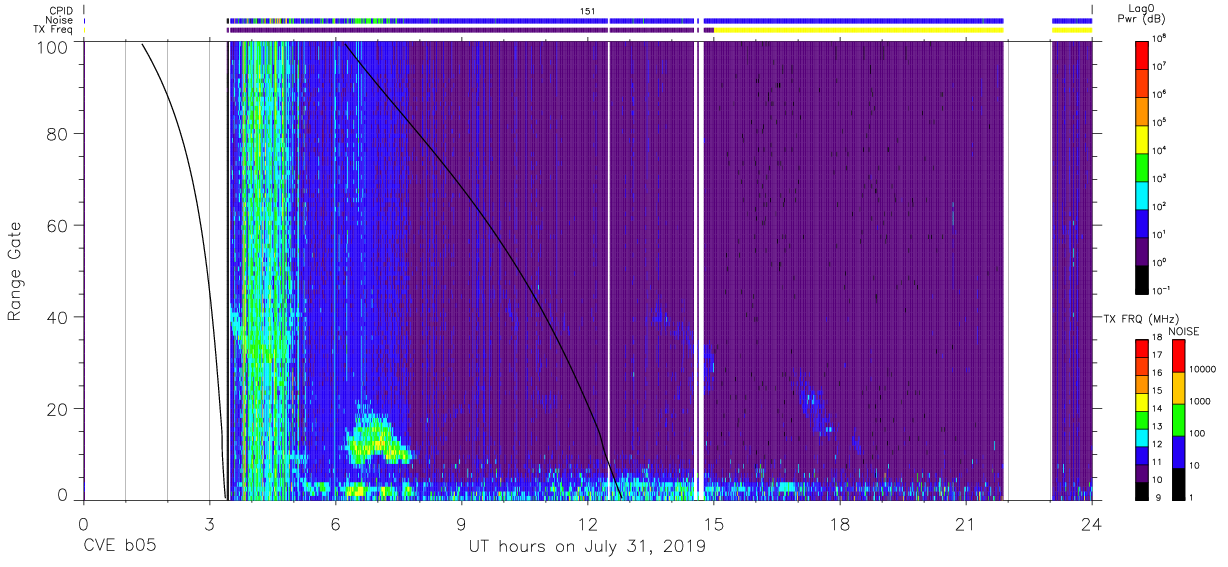Click the y-axis tick label '40'

(58, 317)
